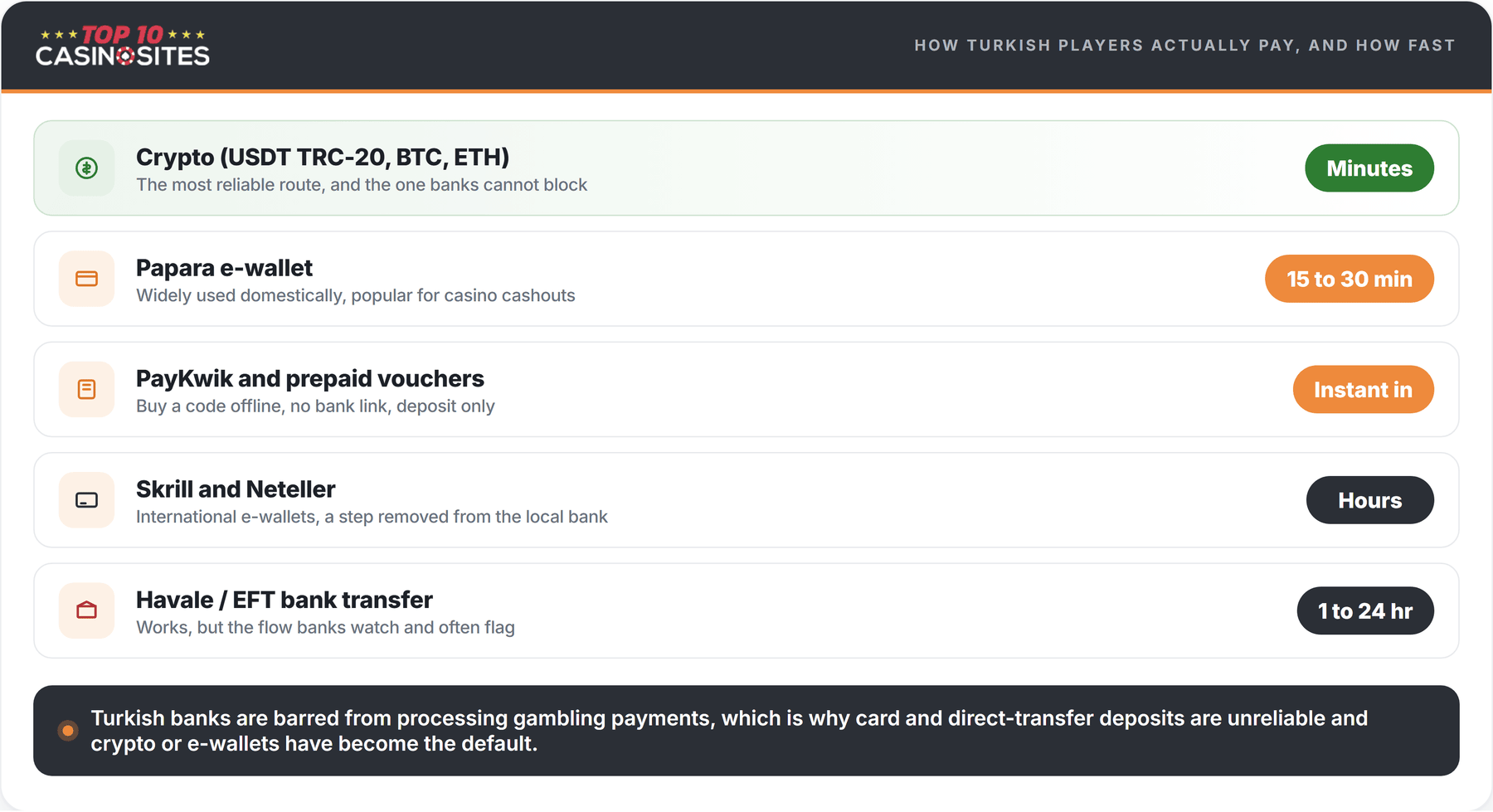The width and height of the screenshot is (1493, 812).
Task: Click the Skrill and Neteller wallet icon
Action: pyautogui.click(x=86, y=500)
